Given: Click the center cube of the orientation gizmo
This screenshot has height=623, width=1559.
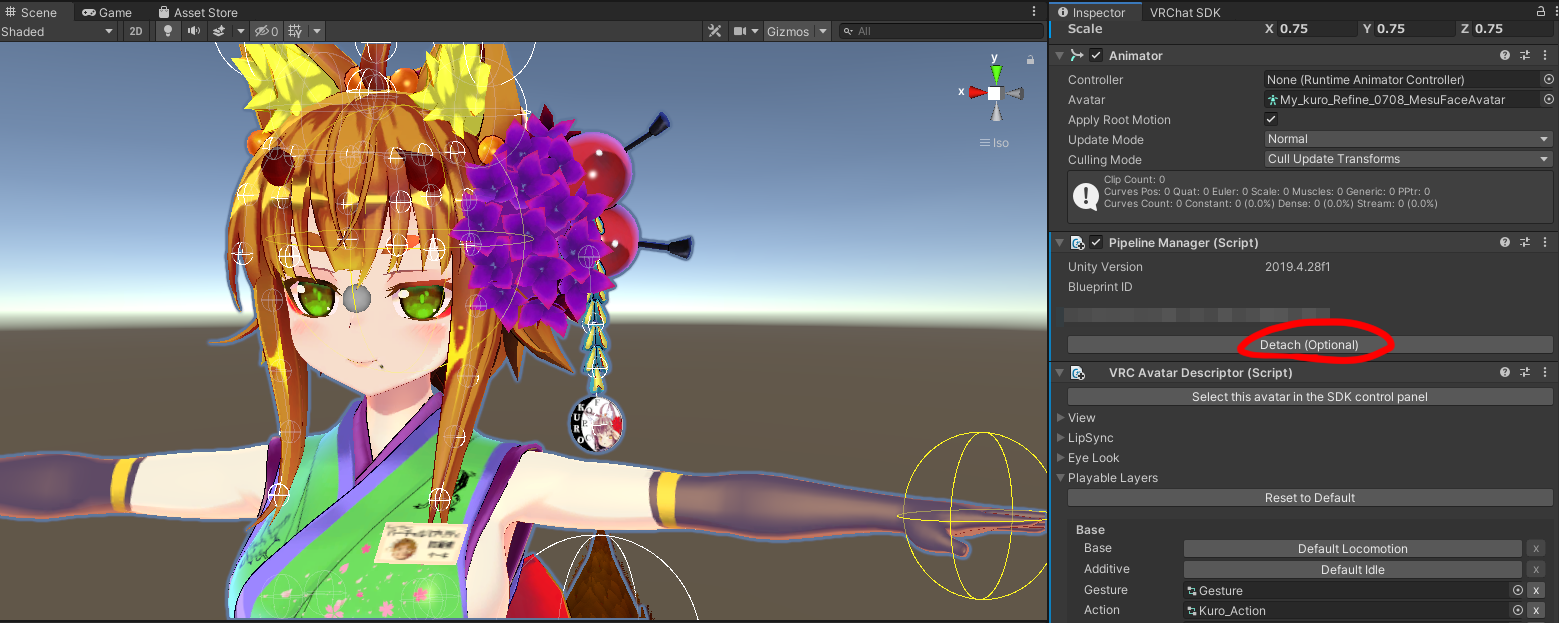Looking at the screenshot, I should click(995, 93).
